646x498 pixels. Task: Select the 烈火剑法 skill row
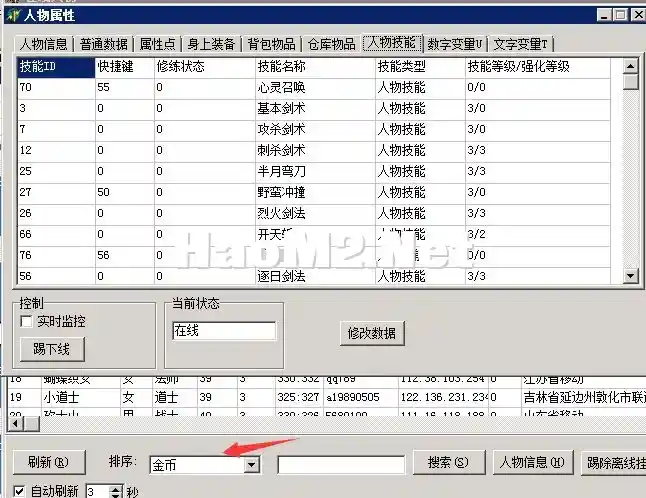coord(314,214)
